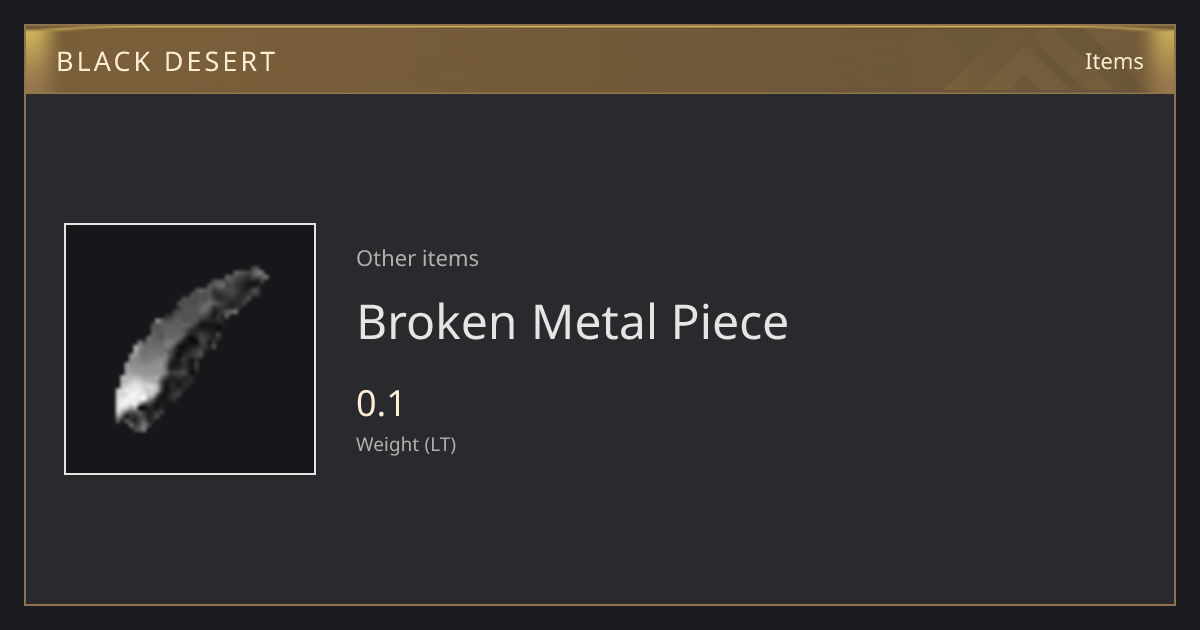Click the LT unit abbreviation in the weight label

point(439,445)
